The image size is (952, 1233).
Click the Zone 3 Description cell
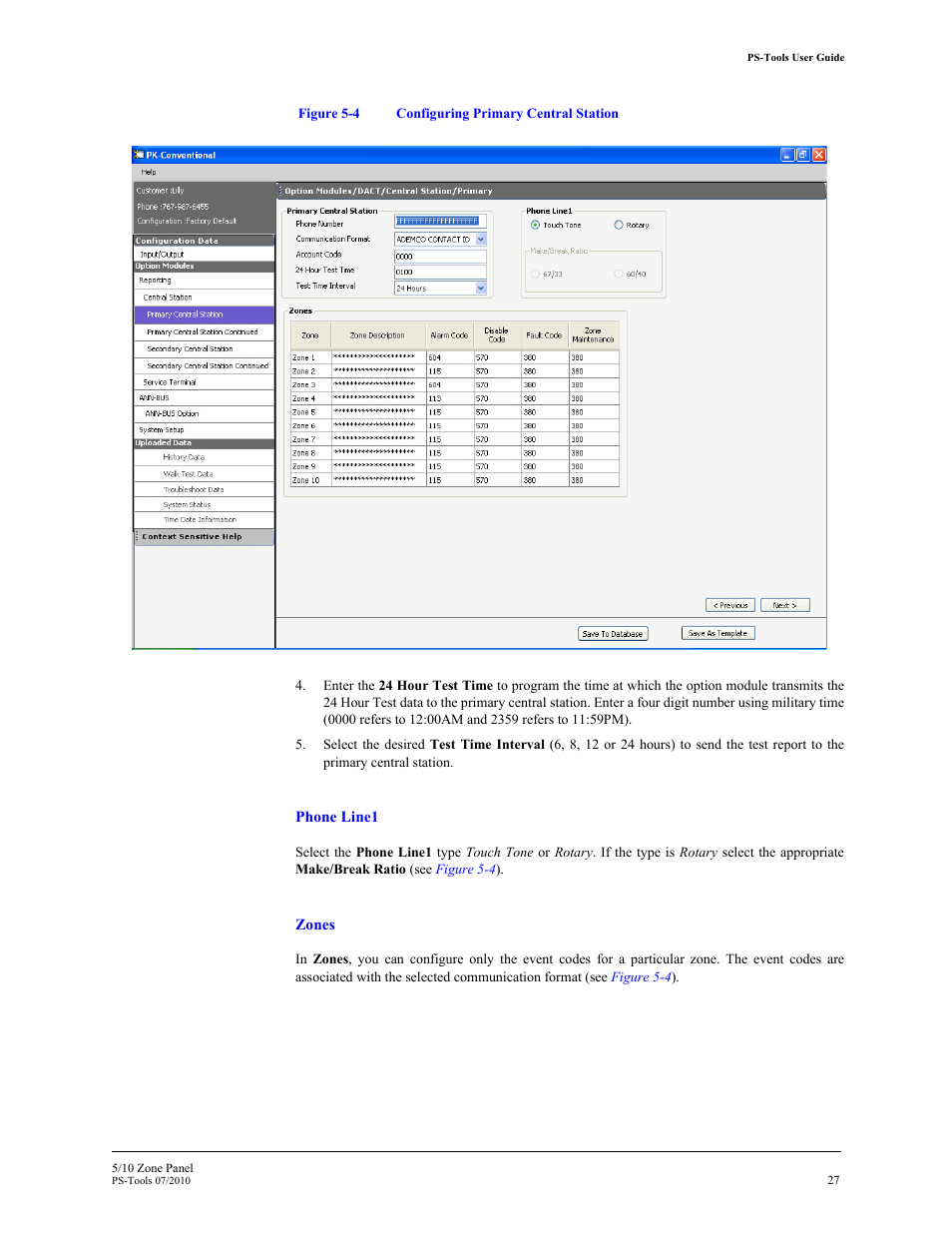pos(379,384)
